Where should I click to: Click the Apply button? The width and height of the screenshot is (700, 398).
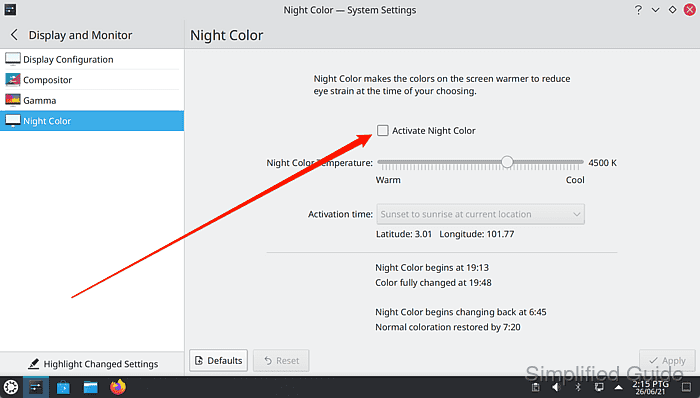click(667, 361)
